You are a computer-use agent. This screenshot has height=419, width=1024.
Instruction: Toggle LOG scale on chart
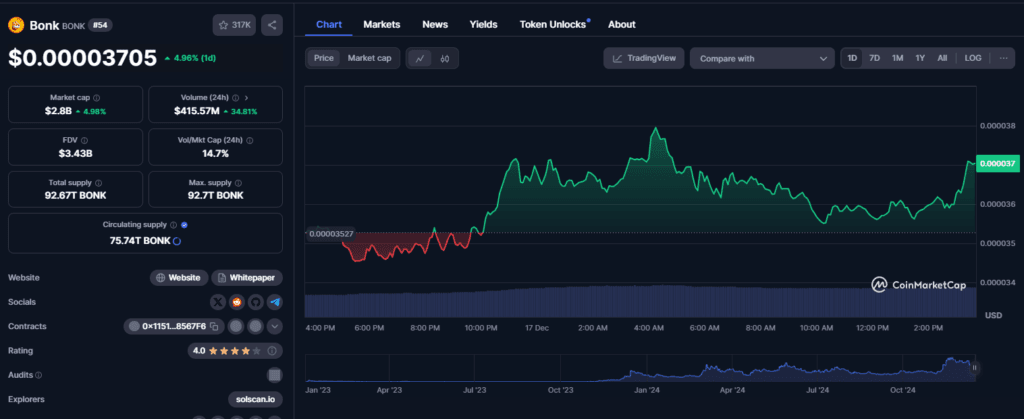coord(973,58)
